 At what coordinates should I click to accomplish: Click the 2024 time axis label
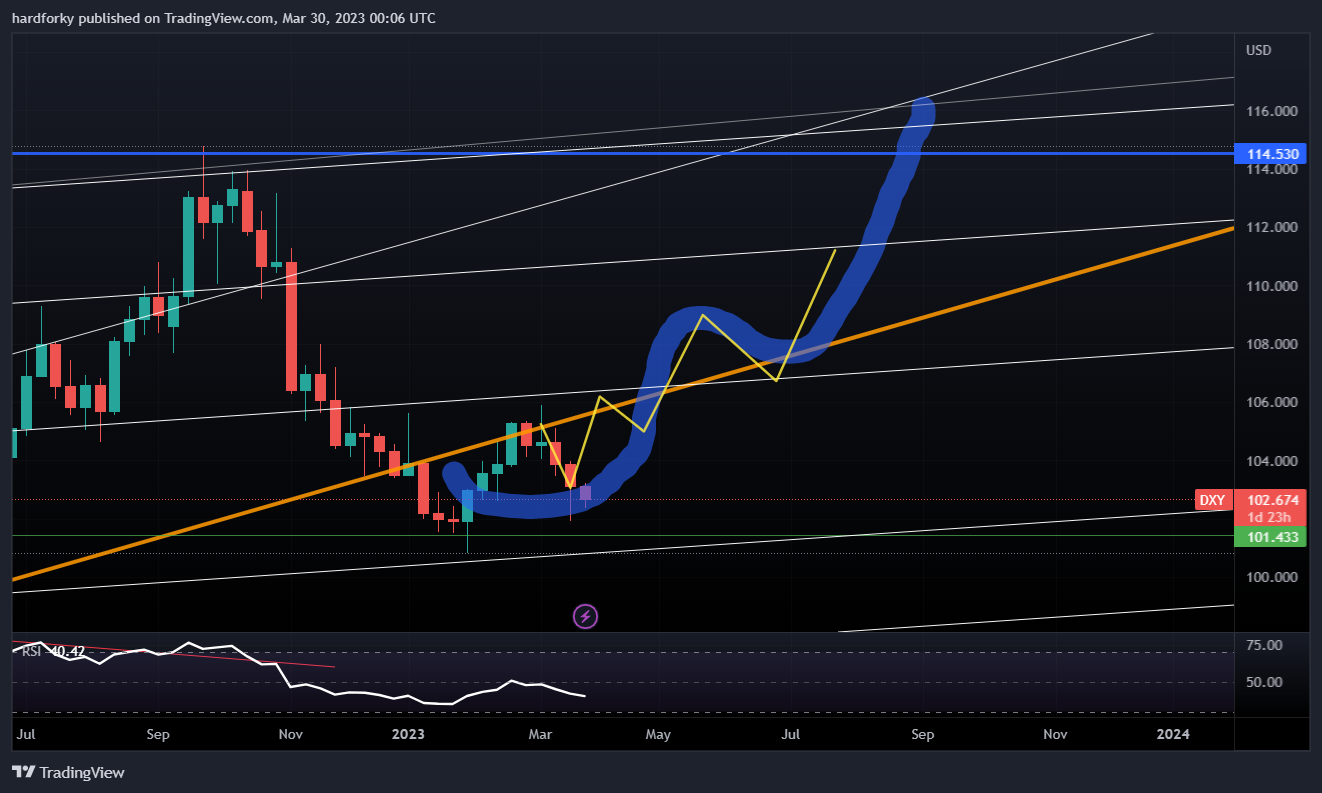click(x=1173, y=734)
